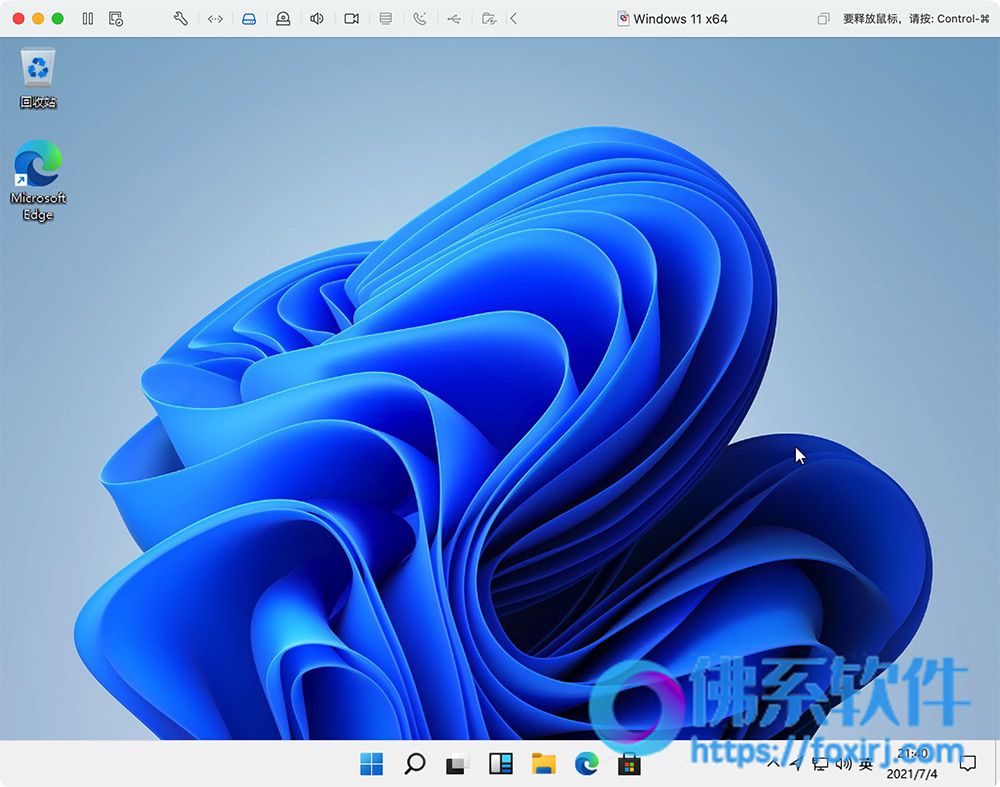Click the hard disk device icon
The image size is (1000, 787).
click(249, 19)
